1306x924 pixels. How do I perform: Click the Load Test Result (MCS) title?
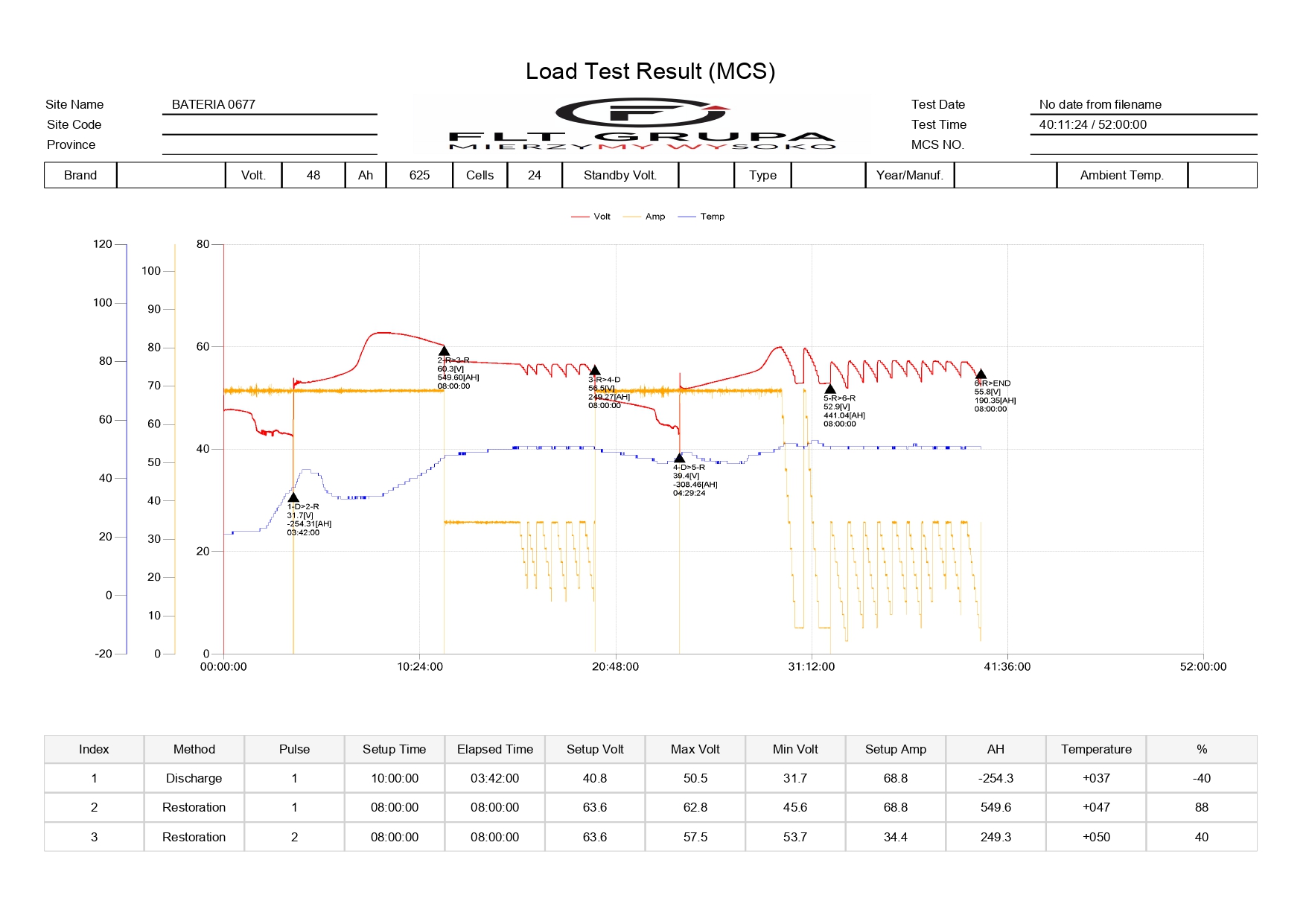pos(650,71)
